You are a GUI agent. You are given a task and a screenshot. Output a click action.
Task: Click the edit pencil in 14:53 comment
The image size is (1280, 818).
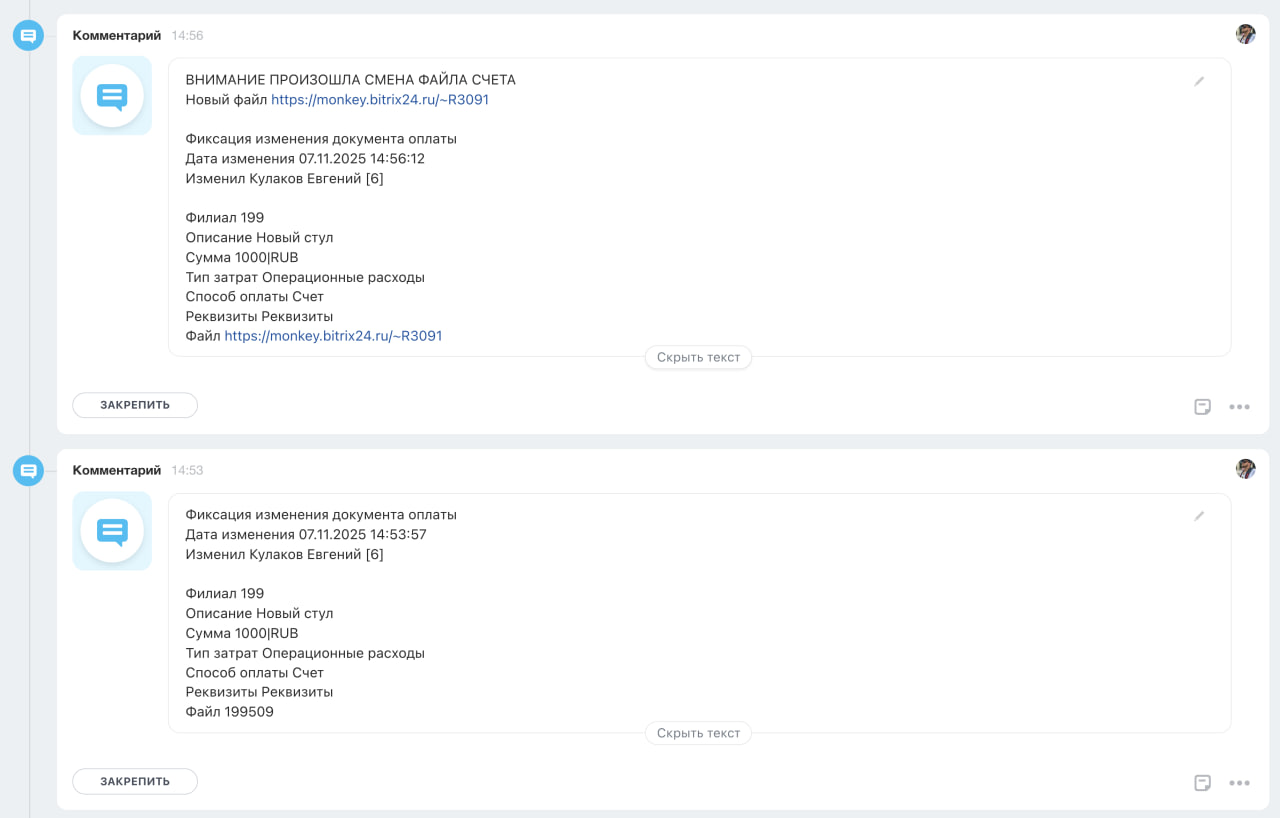pos(1199,516)
